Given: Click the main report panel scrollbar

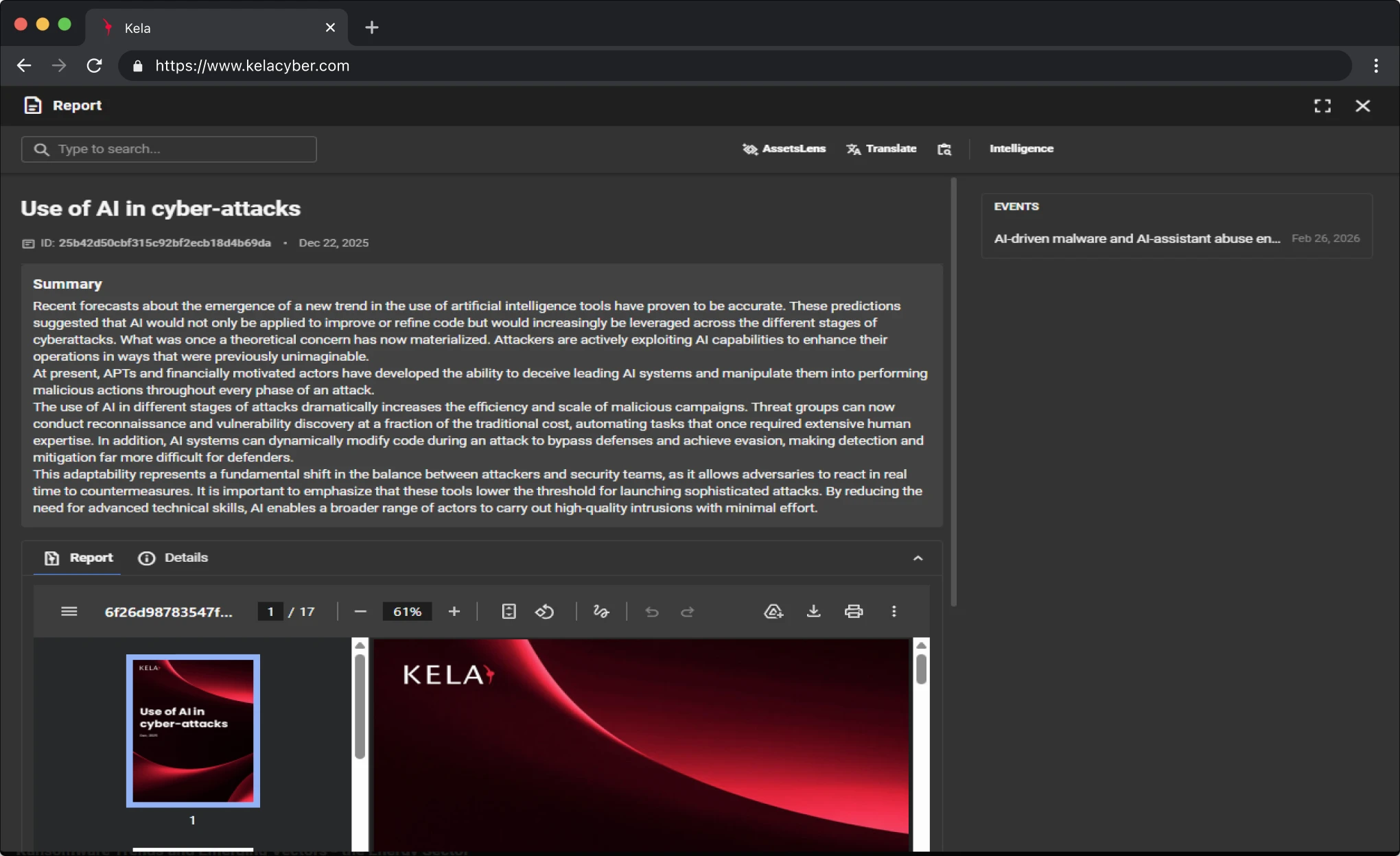Looking at the screenshot, I should (x=954, y=391).
